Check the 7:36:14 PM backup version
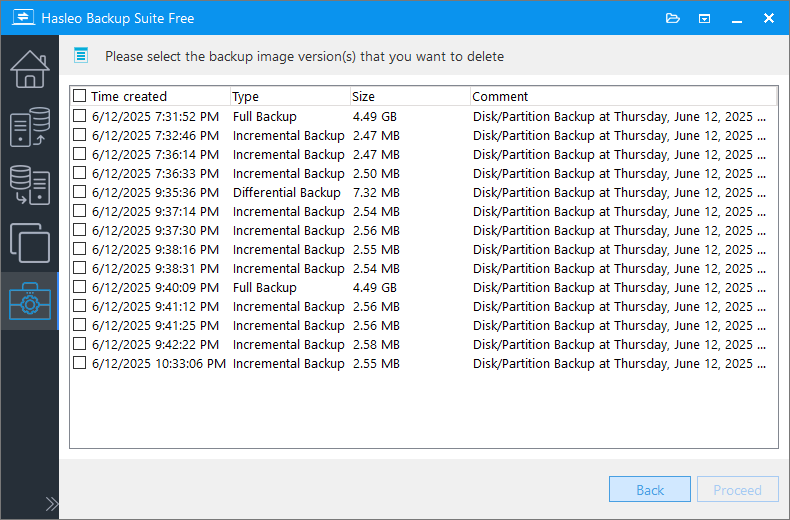 pyautogui.click(x=80, y=154)
